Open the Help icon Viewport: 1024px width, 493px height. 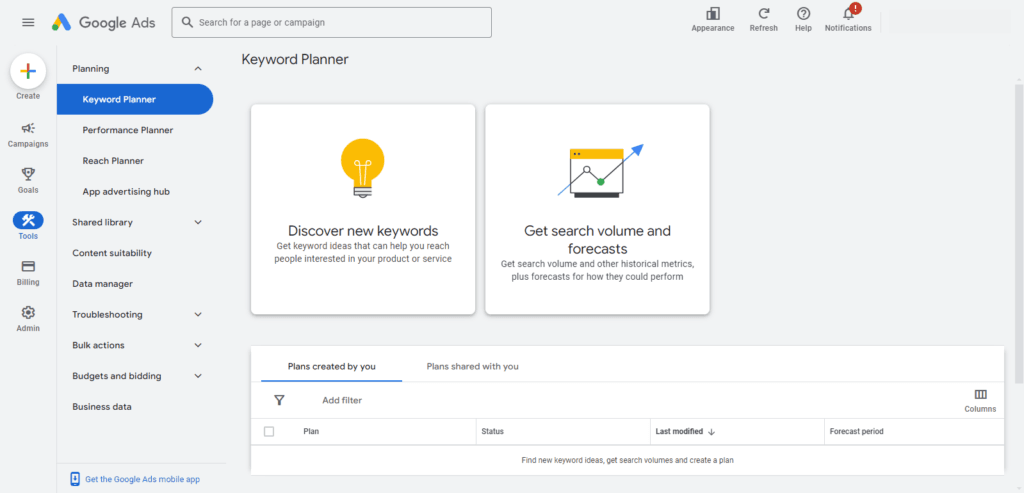pos(803,14)
